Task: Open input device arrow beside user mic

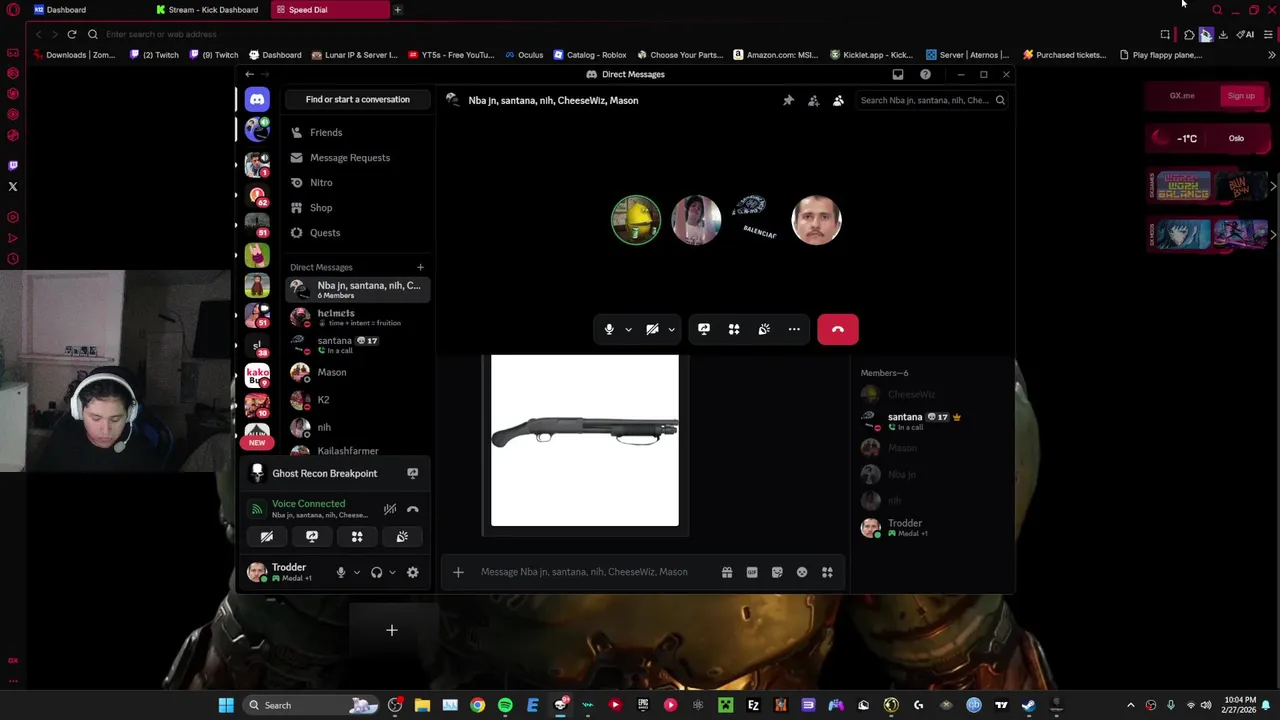Action: click(356, 572)
